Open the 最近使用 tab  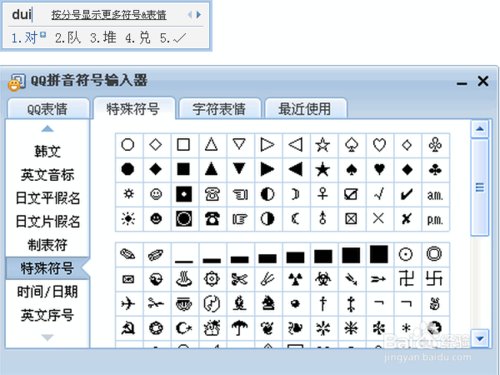coord(305,109)
